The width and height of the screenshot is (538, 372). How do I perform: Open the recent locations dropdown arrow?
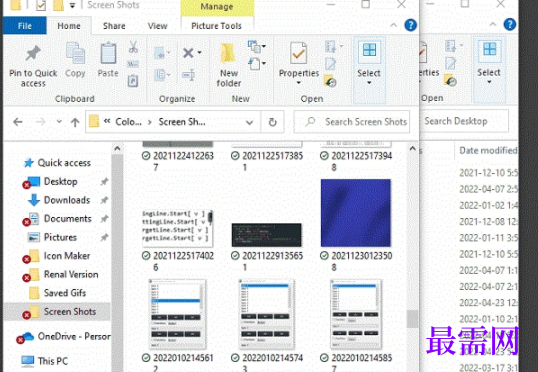coord(59,121)
